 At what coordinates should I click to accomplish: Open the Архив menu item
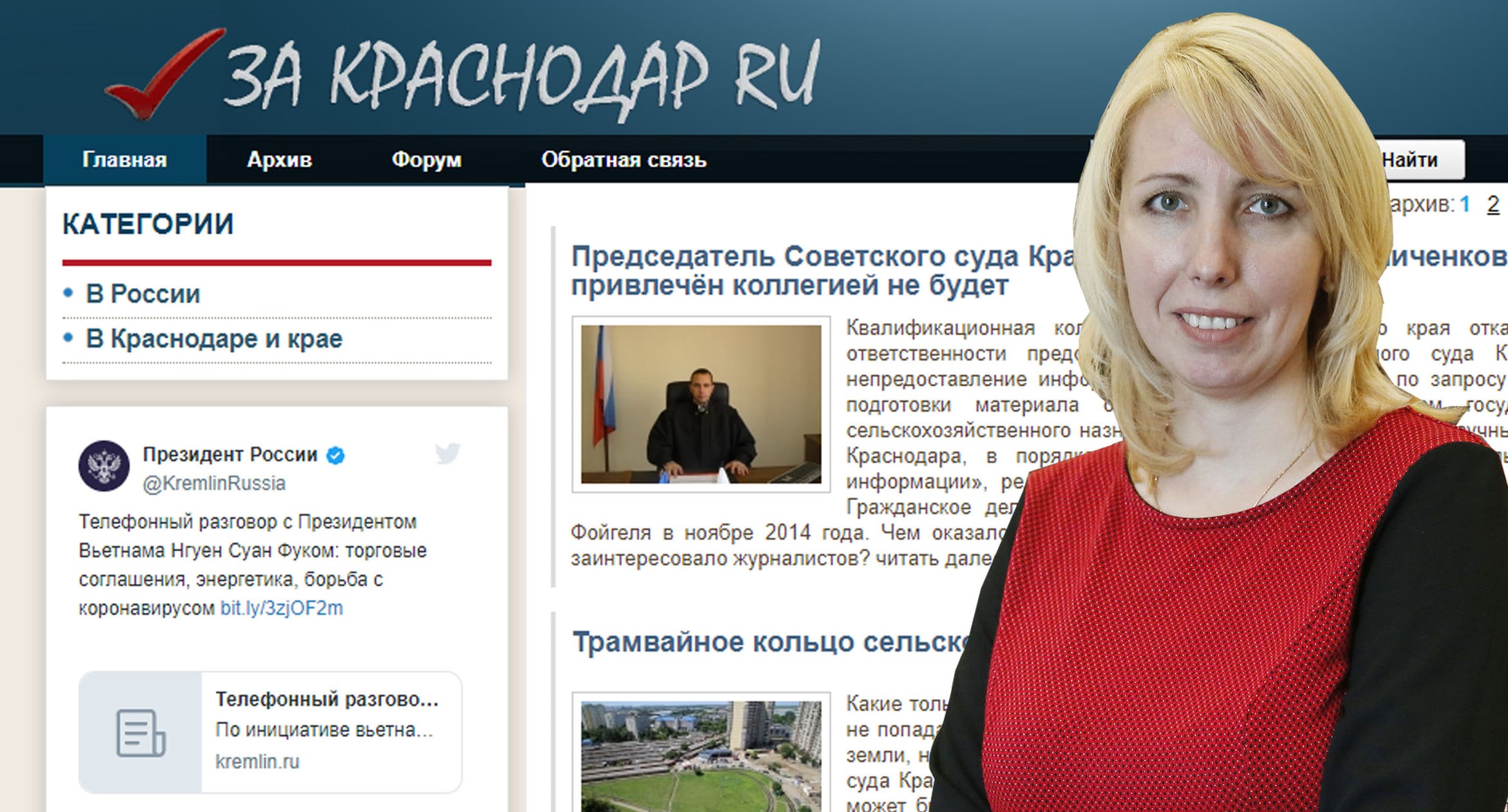coord(279,160)
